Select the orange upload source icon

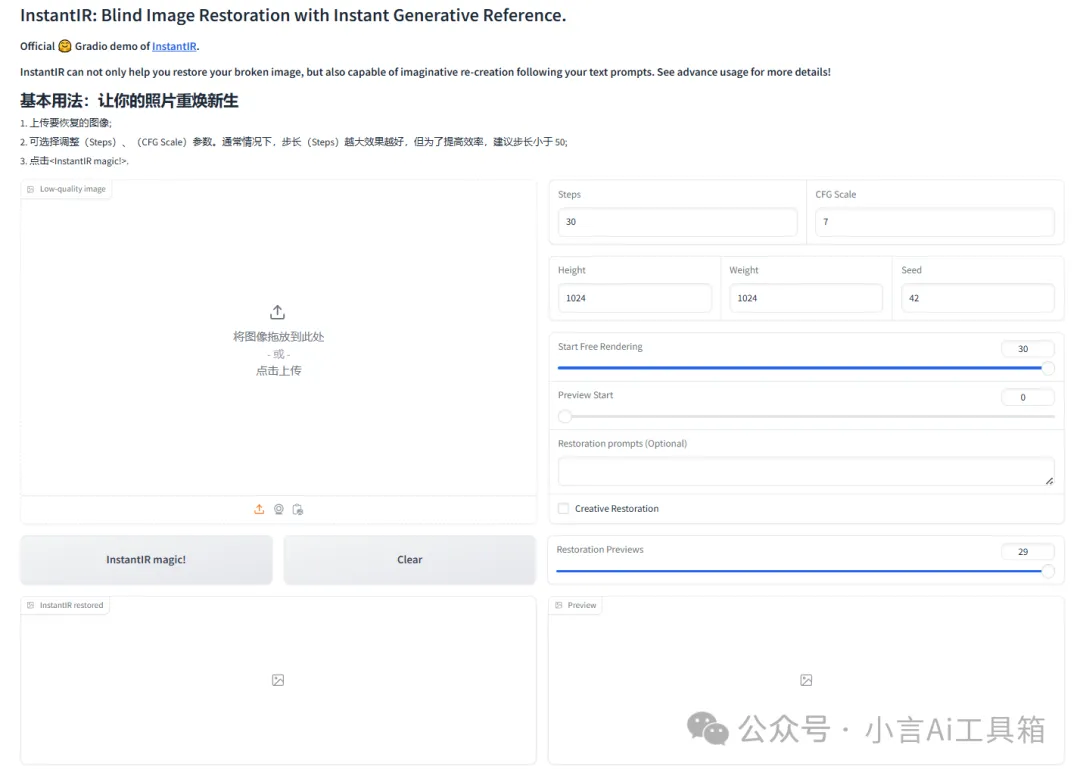(x=259, y=509)
